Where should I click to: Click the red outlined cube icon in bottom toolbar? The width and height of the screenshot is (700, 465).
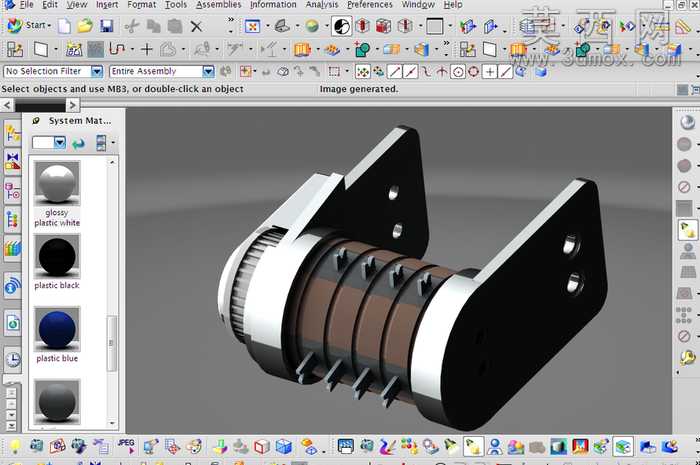[x=262, y=446]
